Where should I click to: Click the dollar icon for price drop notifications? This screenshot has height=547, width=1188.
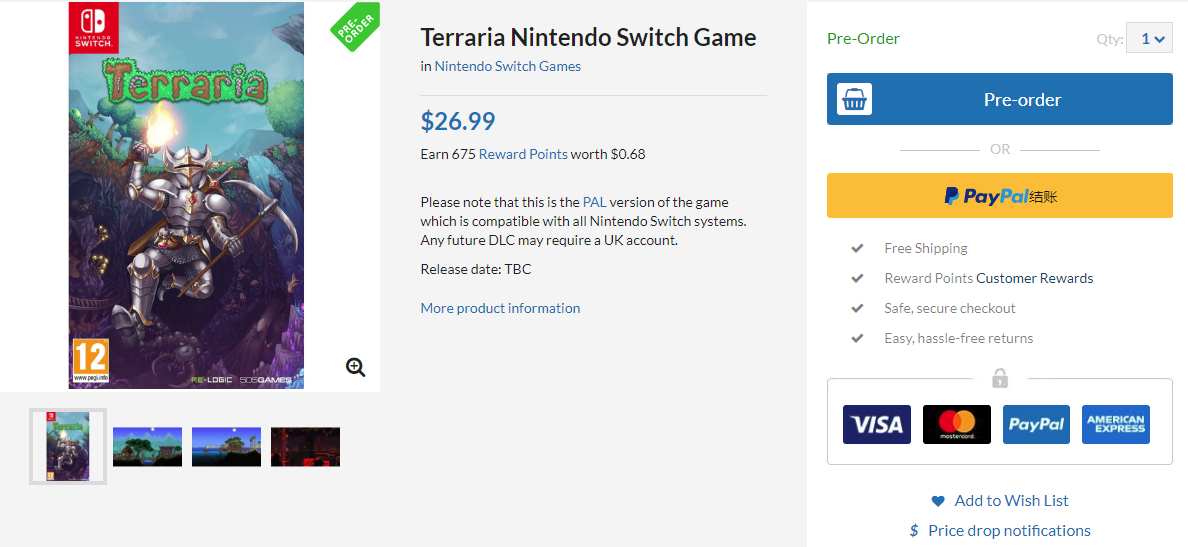tap(914, 531)
